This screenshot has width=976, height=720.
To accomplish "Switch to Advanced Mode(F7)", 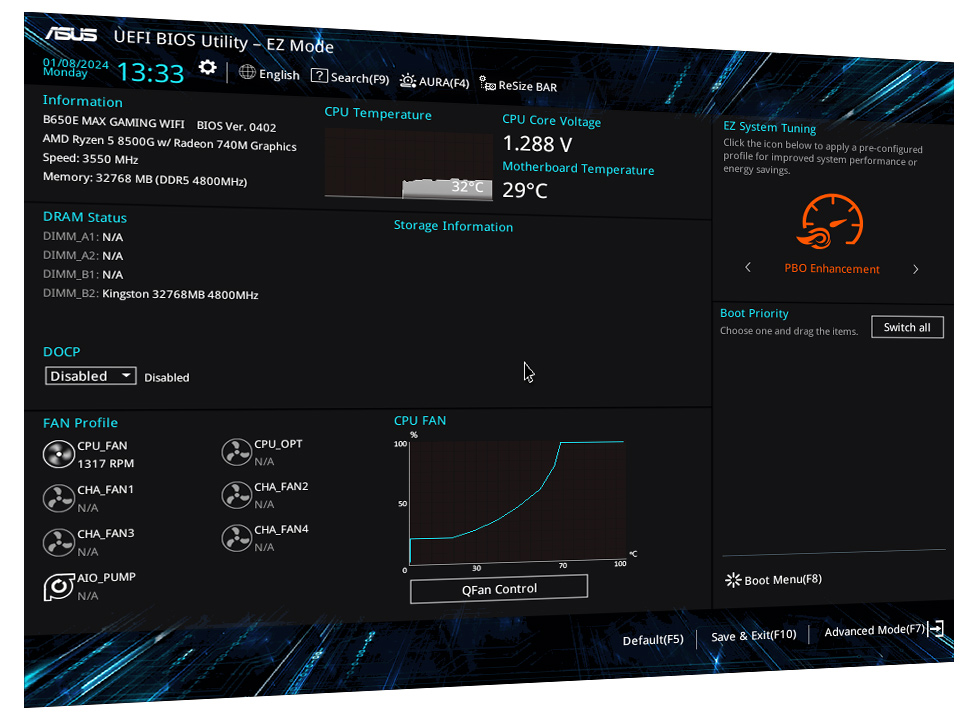I will pos(875,630).
